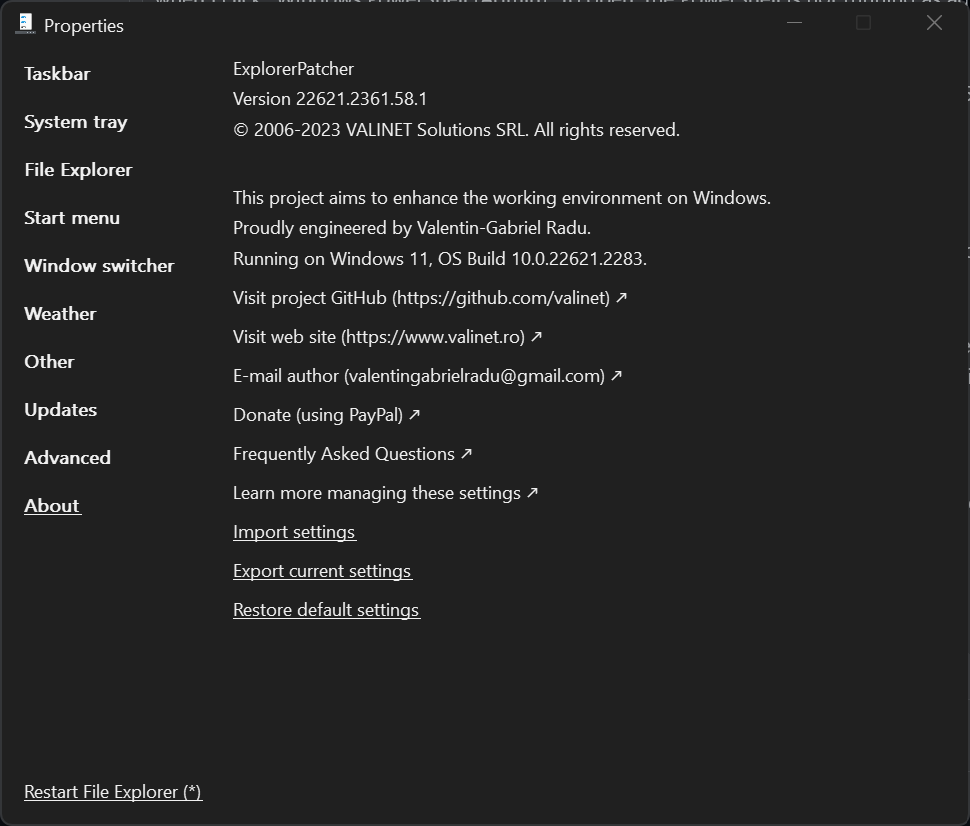The width and height of the screenshot is (970, 826).
Task: Click Export current settings
Action: [322, 570]
